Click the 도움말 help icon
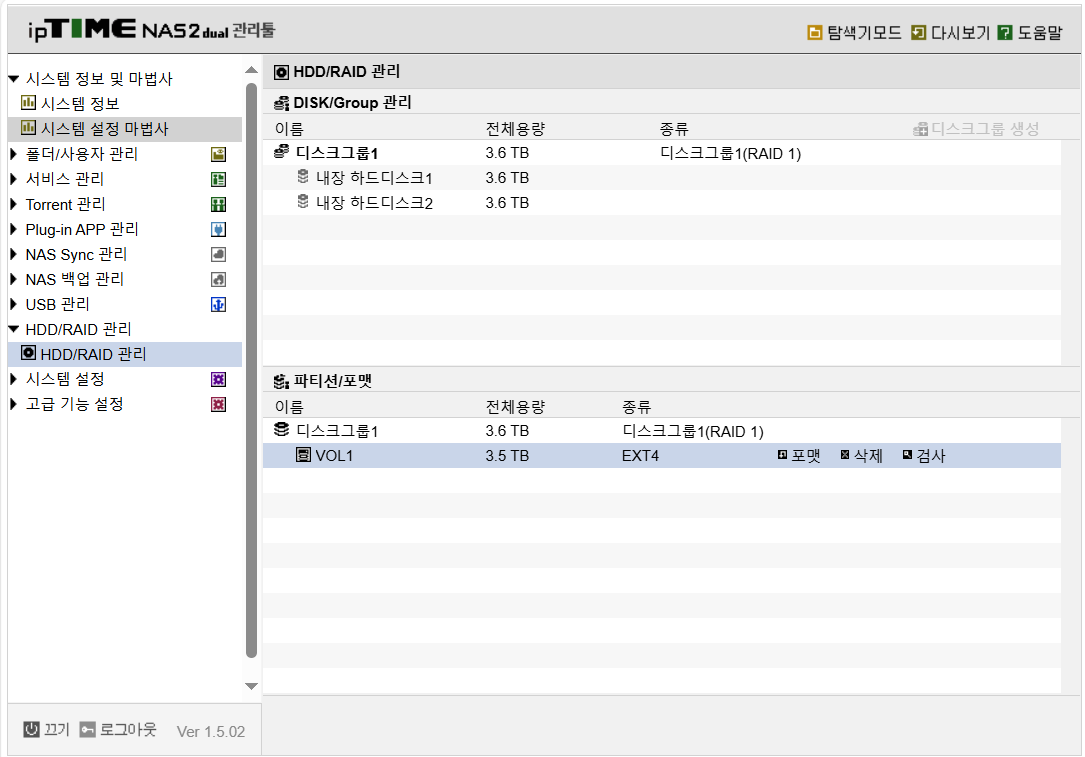Screen dimensions: 1085x757 click(x=1005, y=33)
